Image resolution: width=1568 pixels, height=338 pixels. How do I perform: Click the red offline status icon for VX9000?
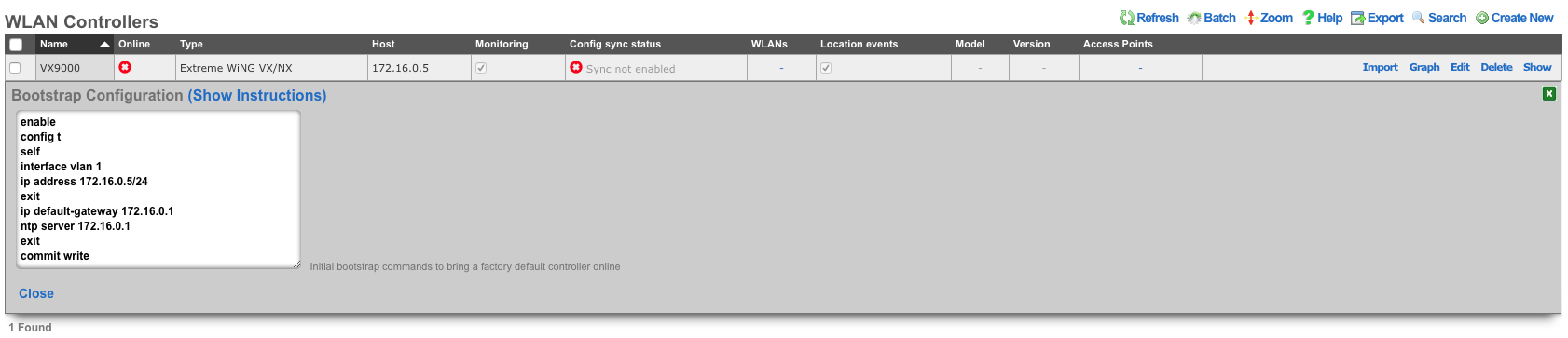pos(125,67)
